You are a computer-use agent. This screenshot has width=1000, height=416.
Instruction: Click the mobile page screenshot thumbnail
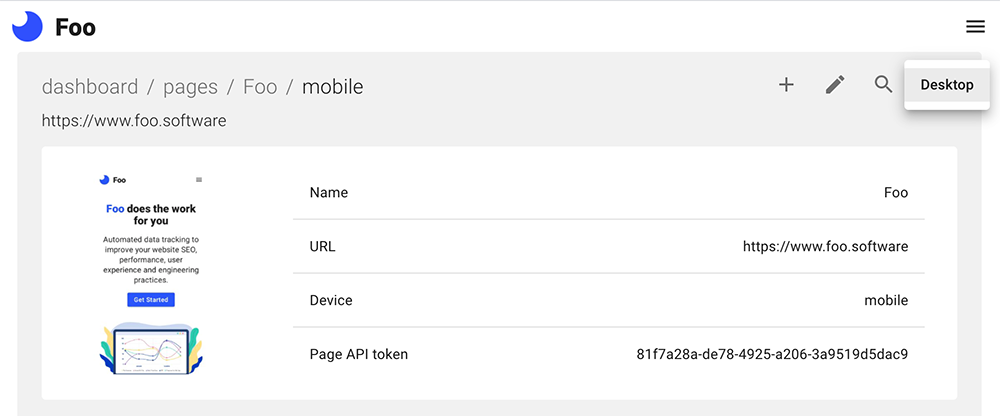click(151, 273)
